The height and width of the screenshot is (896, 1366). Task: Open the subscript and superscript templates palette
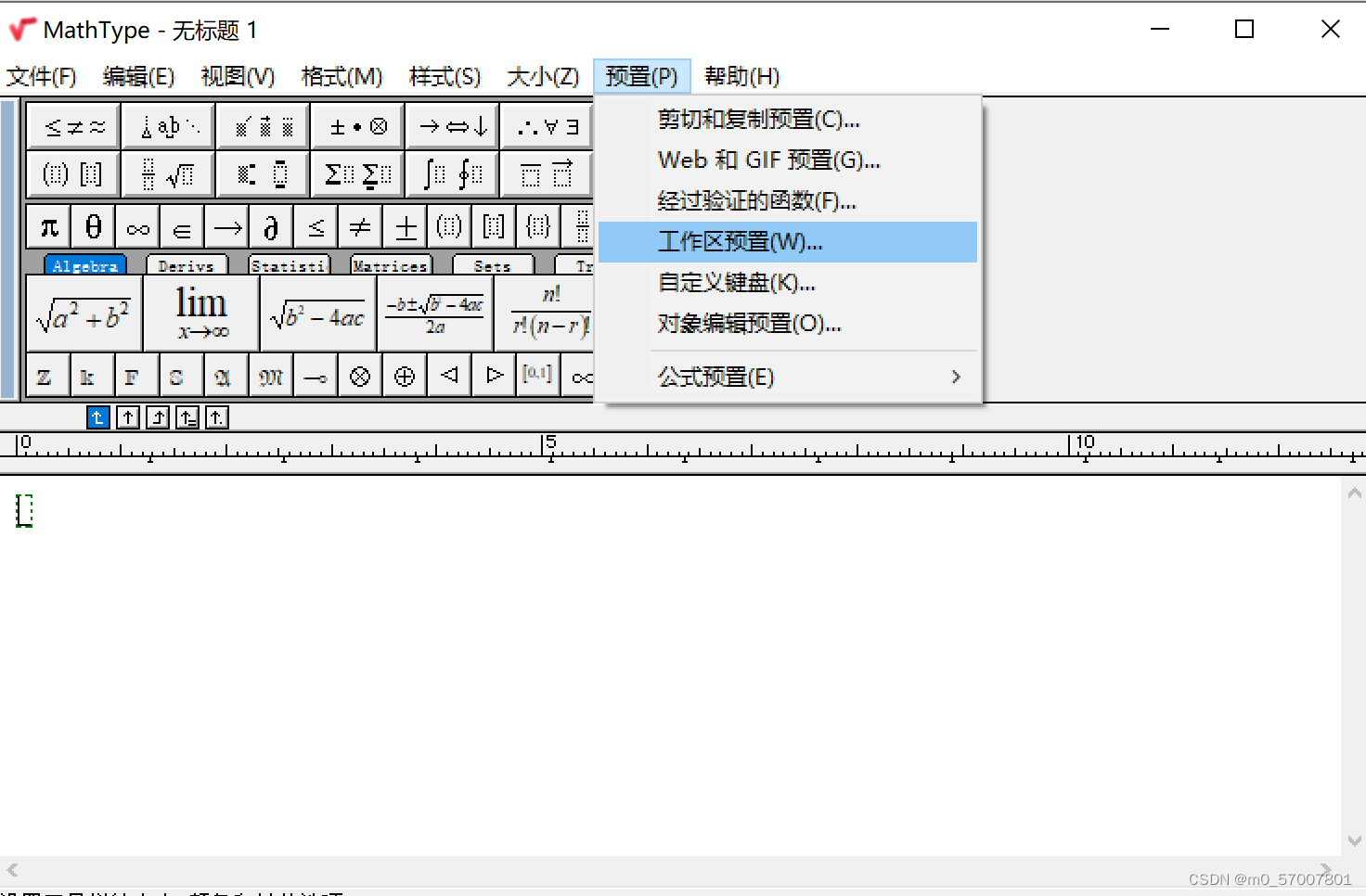[264, 174]
